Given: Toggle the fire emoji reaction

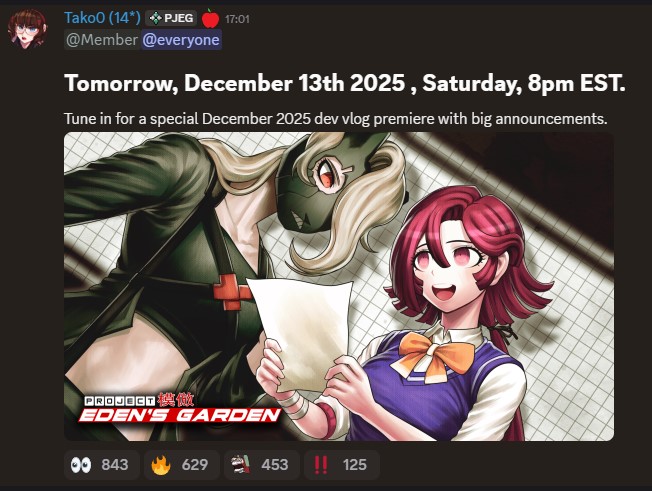Looking at the screenshot, I should 181,464.
